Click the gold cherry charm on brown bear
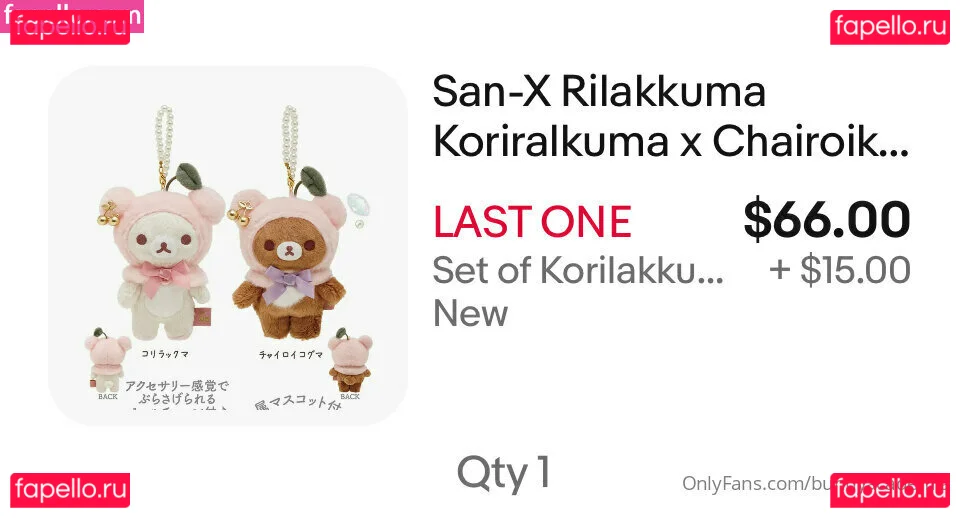960x518 pixels. click(240, 211)
